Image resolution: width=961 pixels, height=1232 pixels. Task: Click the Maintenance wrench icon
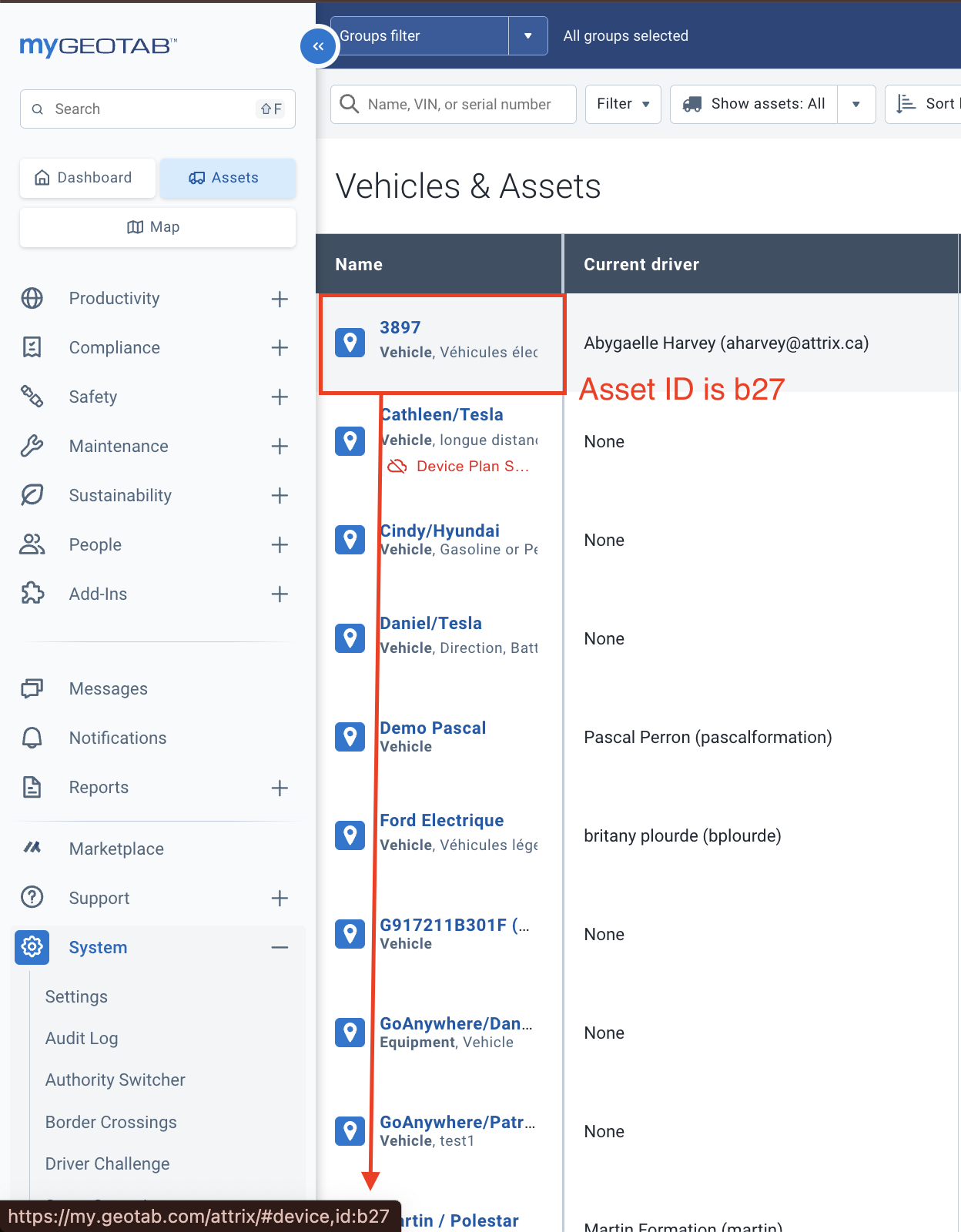[32, 446]
